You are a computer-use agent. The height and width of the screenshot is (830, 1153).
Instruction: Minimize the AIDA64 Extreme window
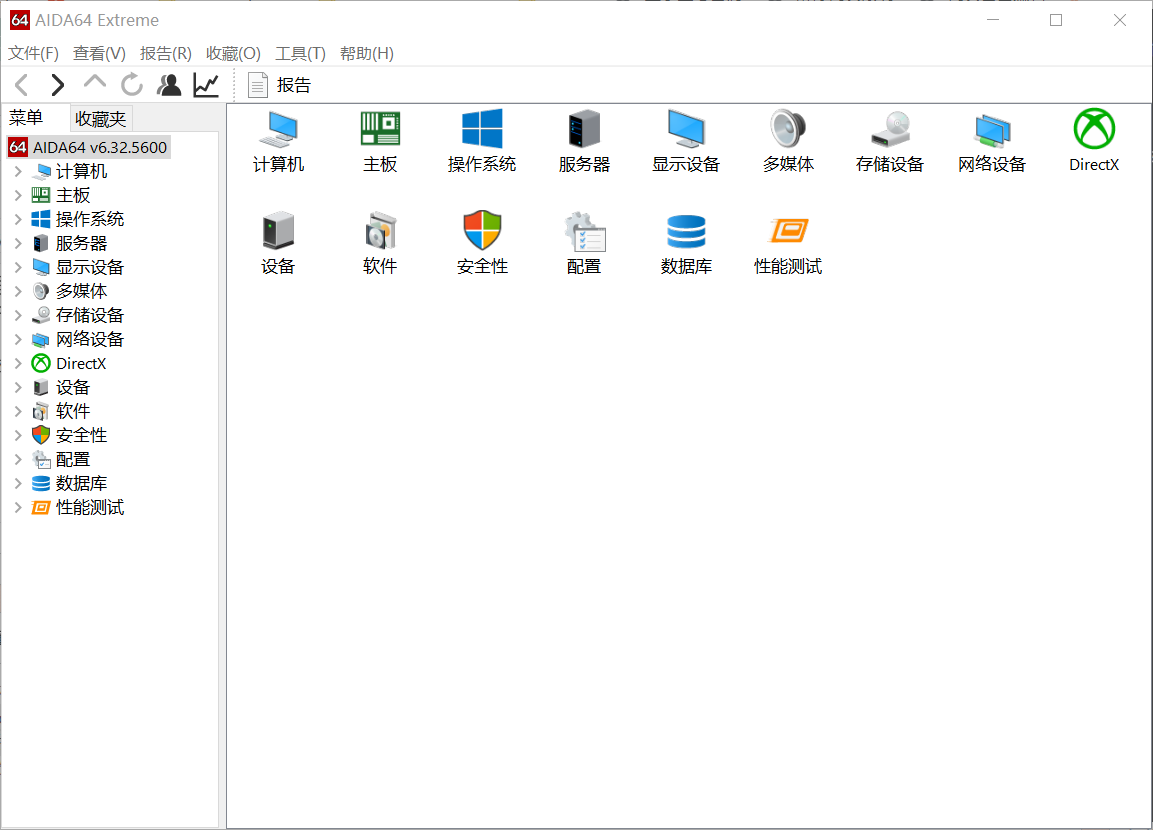993,20
